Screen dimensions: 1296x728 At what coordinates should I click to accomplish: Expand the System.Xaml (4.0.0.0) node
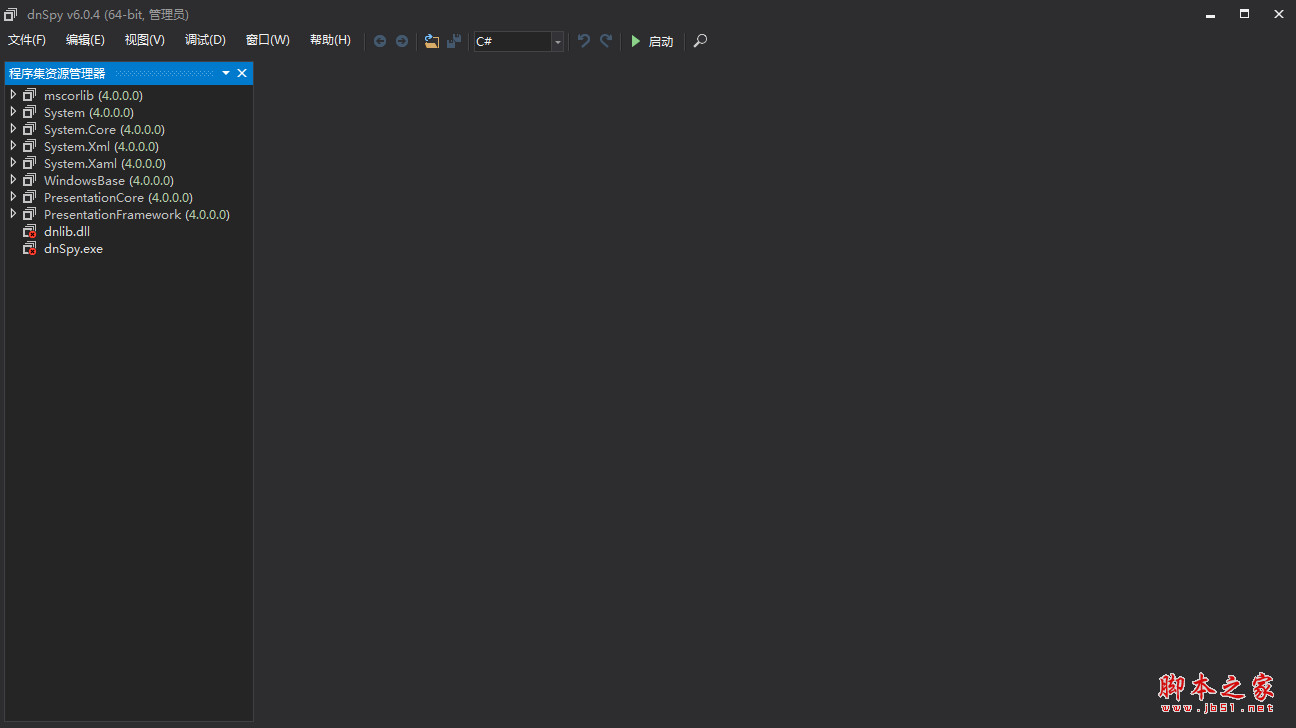tap(13, 163)
